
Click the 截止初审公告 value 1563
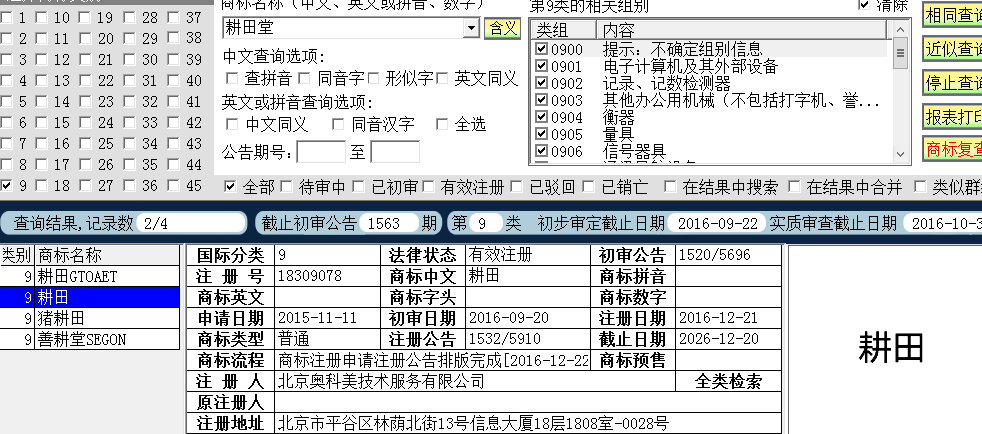(386, 224)
